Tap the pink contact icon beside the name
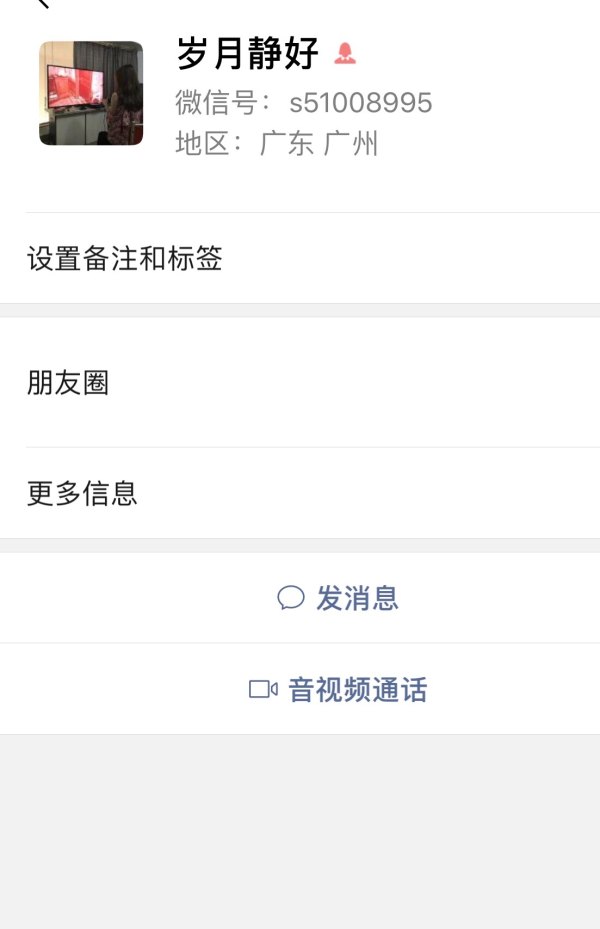The width and height of the screenshot is (600, 929). pyautogui.click(x=345, y=53)
